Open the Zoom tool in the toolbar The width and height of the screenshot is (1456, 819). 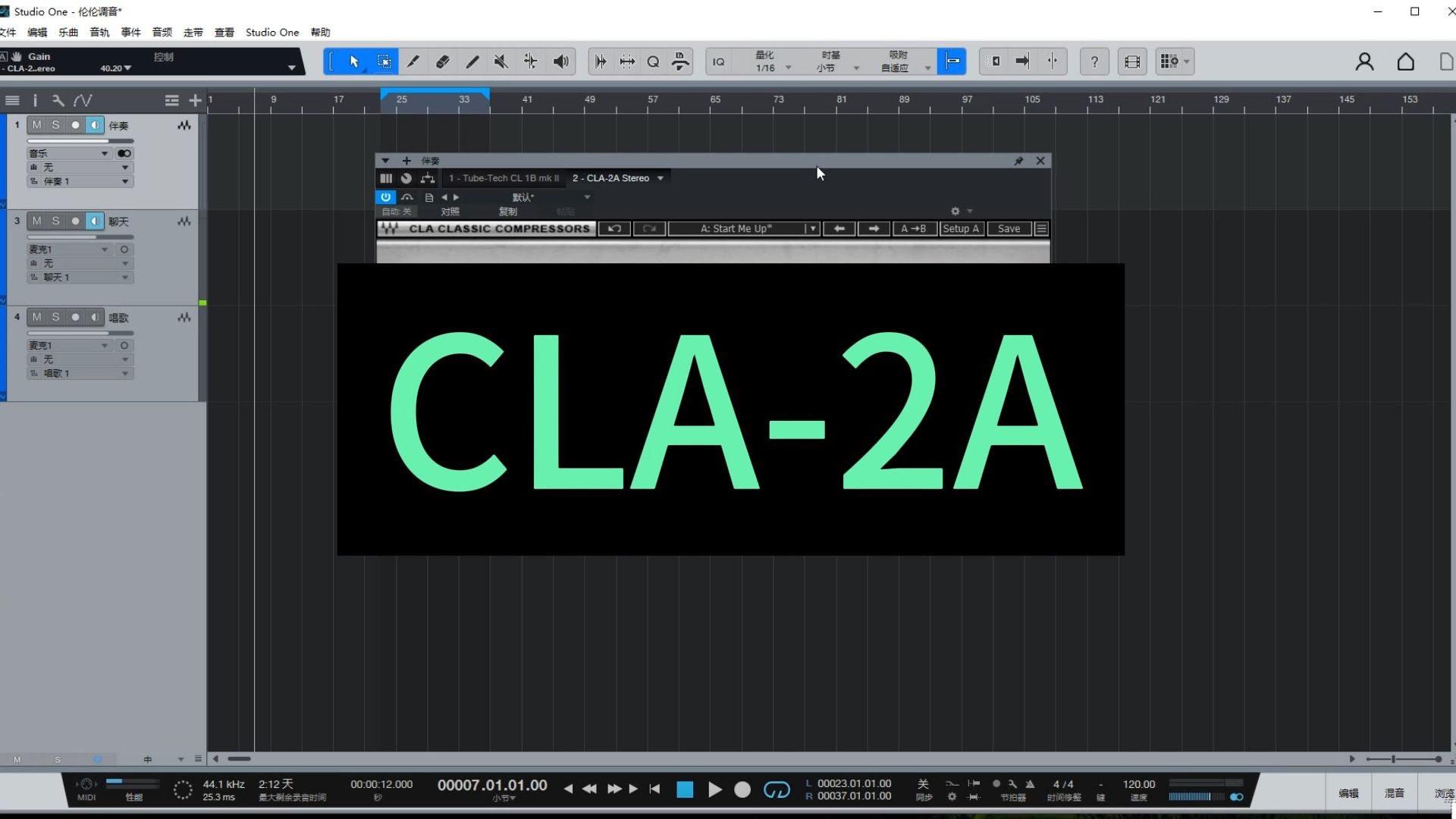coord(653,61)
